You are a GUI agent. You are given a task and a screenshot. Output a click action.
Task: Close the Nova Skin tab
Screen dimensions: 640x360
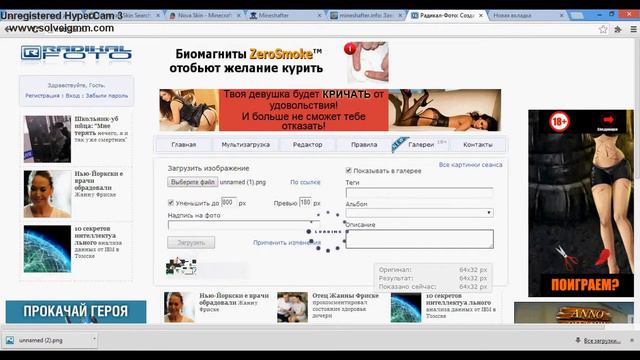pyautogui.click(x=239, y=16)
